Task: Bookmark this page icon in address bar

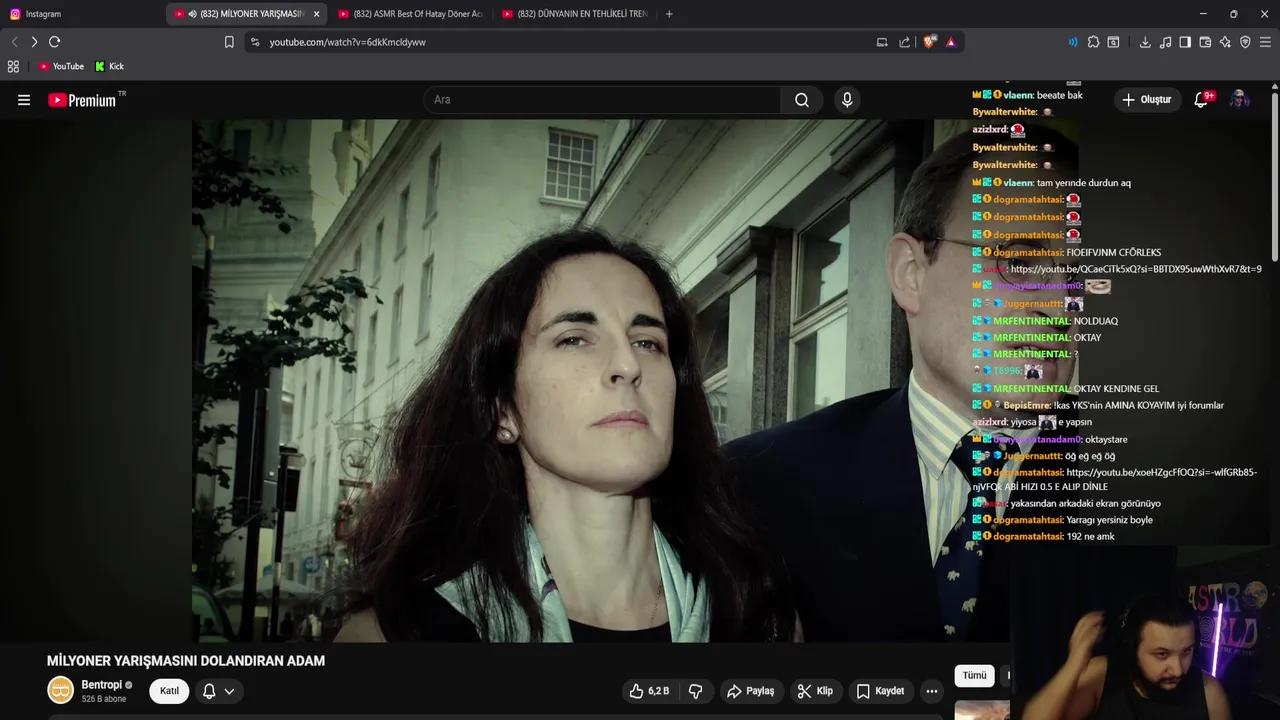Action: click(x=229, y=42)
